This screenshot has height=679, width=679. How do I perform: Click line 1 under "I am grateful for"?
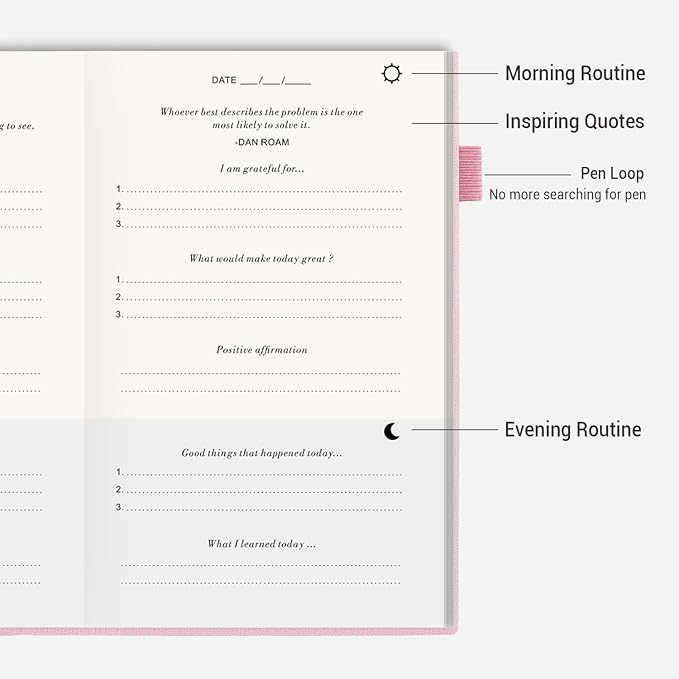(262, 190)
